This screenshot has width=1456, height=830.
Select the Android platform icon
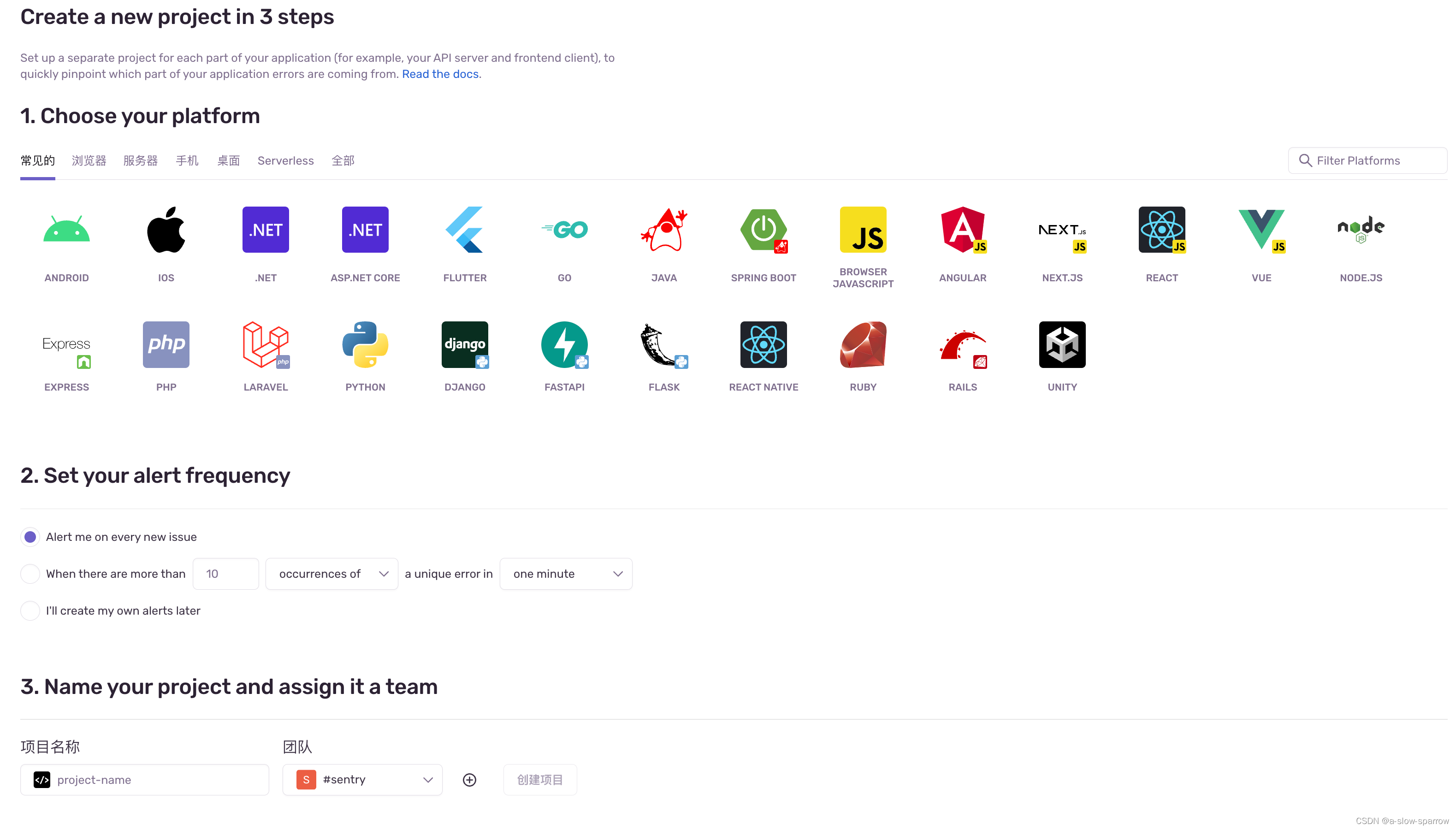[67, 230]
